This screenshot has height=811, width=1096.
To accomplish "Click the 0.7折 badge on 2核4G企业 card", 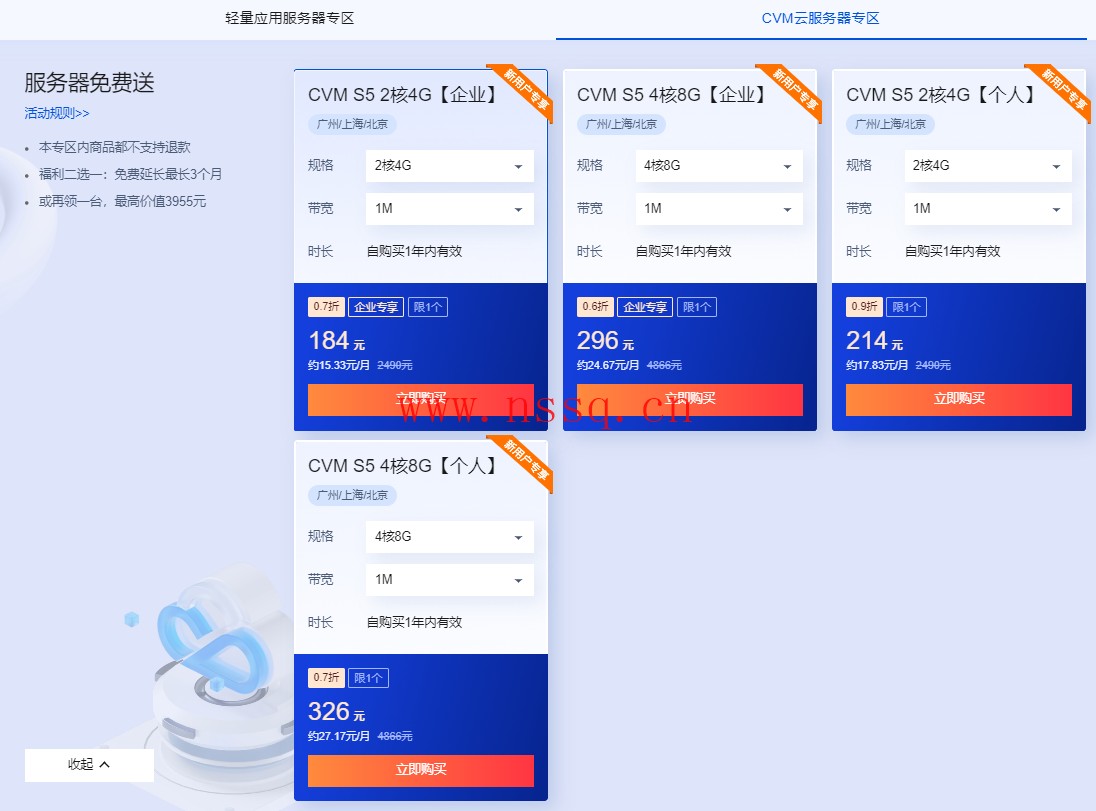I will click(326, 307).
